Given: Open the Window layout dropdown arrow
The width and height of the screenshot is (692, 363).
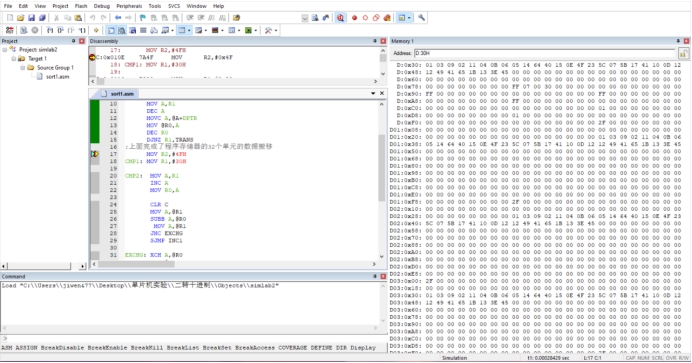Looking at the screenshot, I should [409, 18].
